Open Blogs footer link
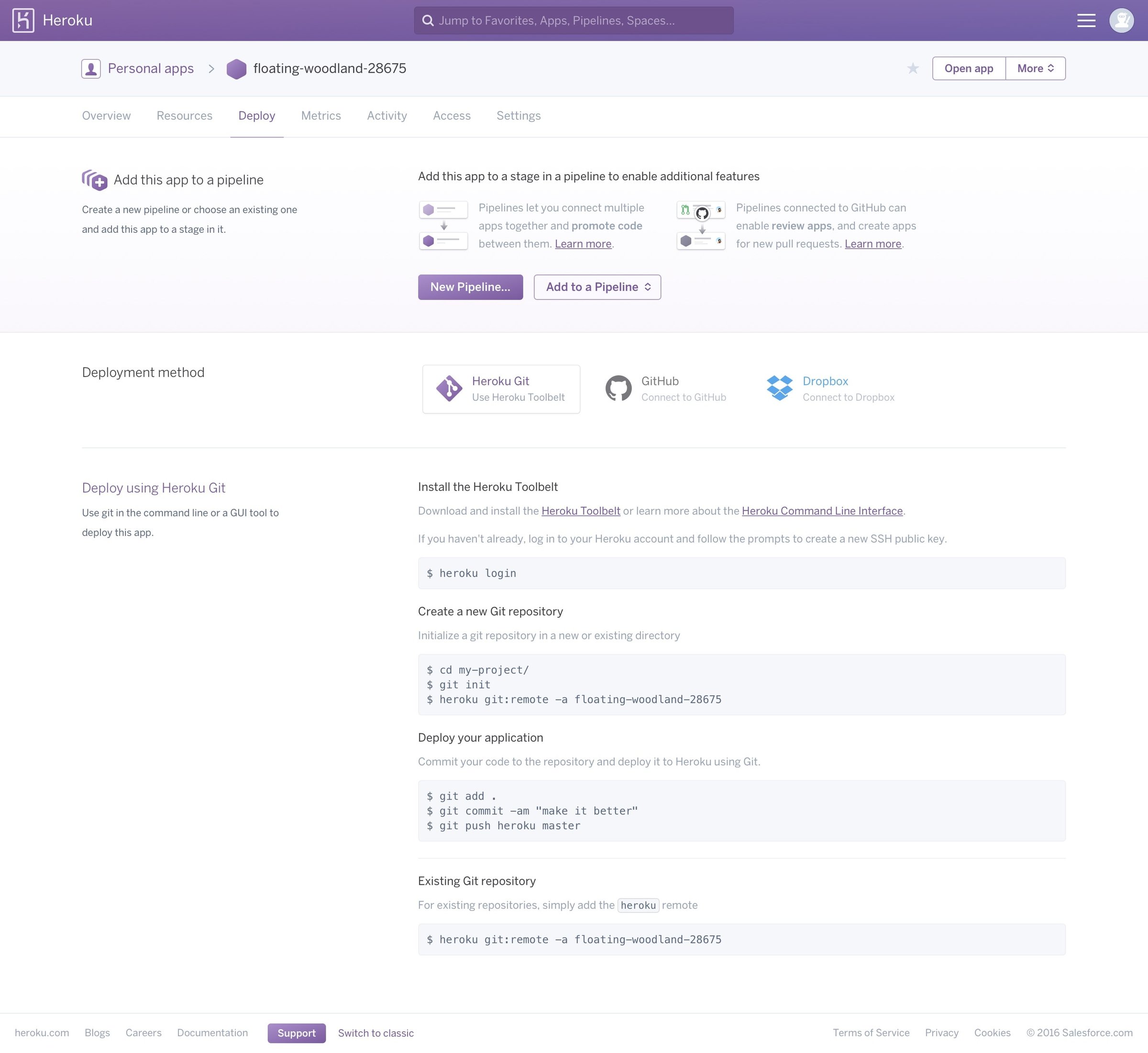The width and height of the screenshot is (1148, 1053). pyautogui.click(x=97, y=1033)
